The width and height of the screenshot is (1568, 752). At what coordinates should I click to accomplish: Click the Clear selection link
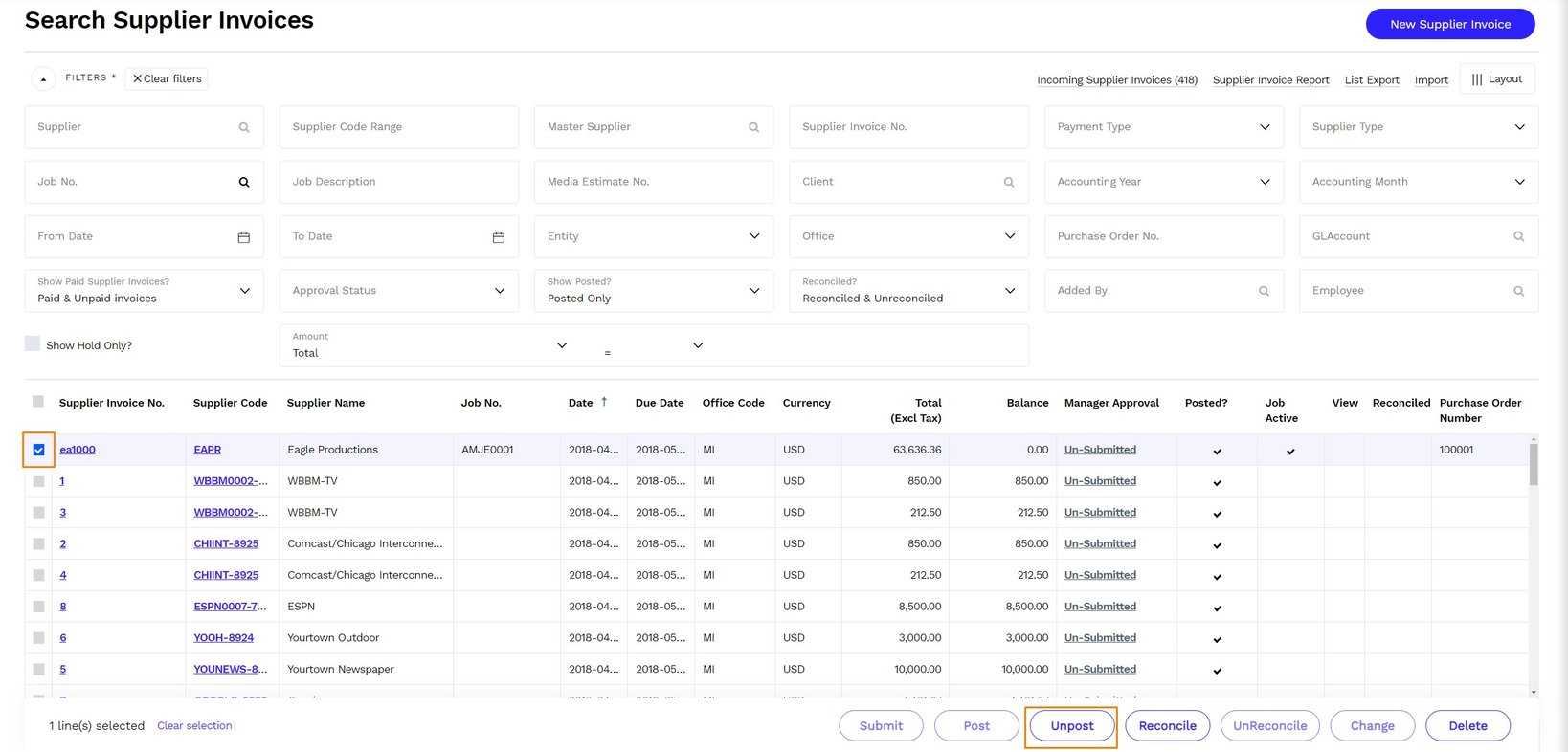pos(194,726)
